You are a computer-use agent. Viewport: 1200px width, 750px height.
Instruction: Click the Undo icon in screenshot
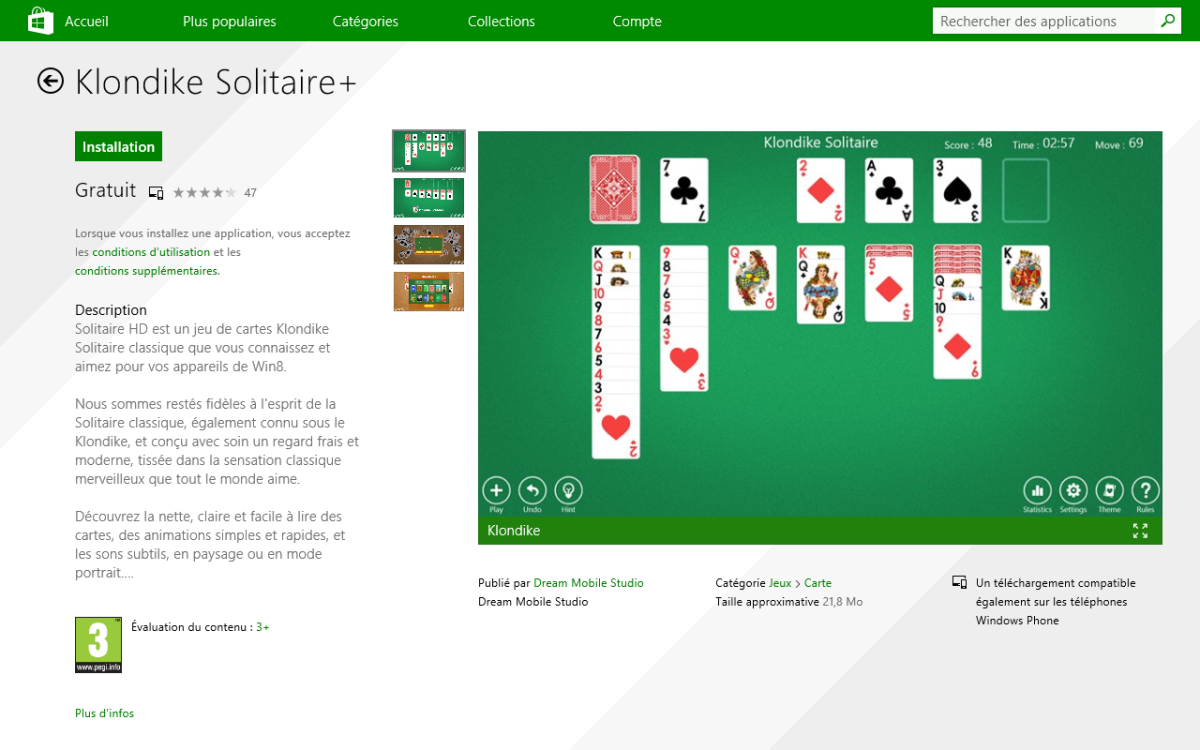(x=533, y=490)
